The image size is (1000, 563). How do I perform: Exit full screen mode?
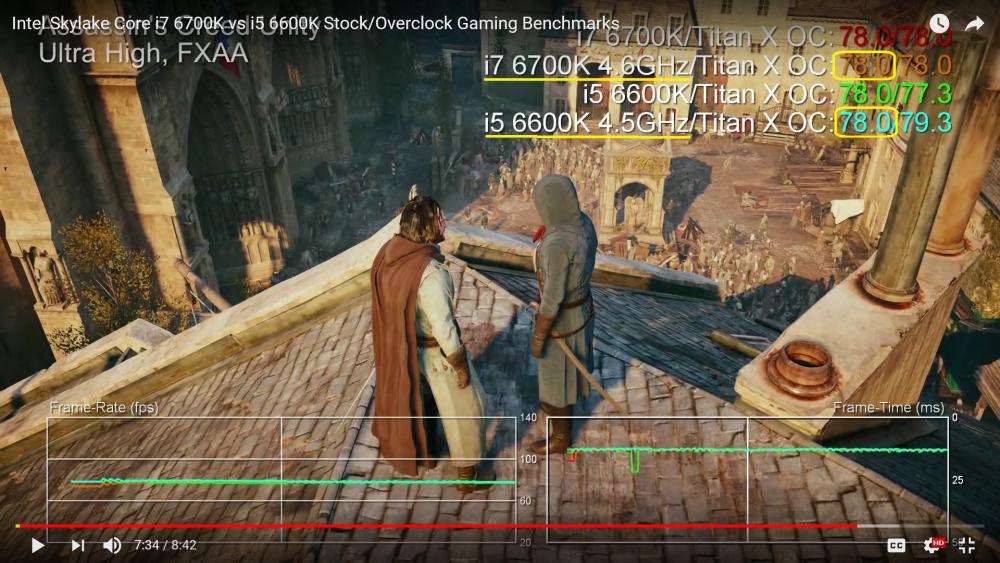(967, 545)
